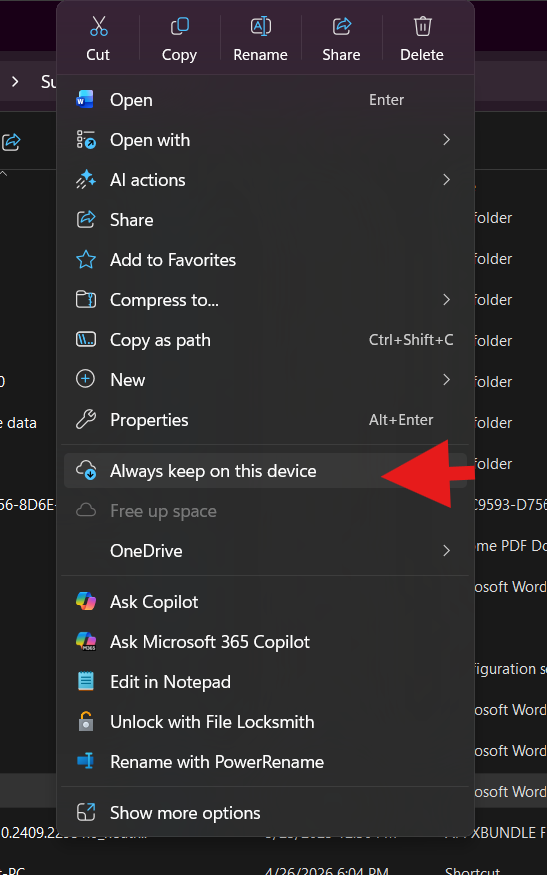This screenshot has width=547, height=875.
Task: Click the Microsoft 365 Copilot icon
Action: [85, 642]
